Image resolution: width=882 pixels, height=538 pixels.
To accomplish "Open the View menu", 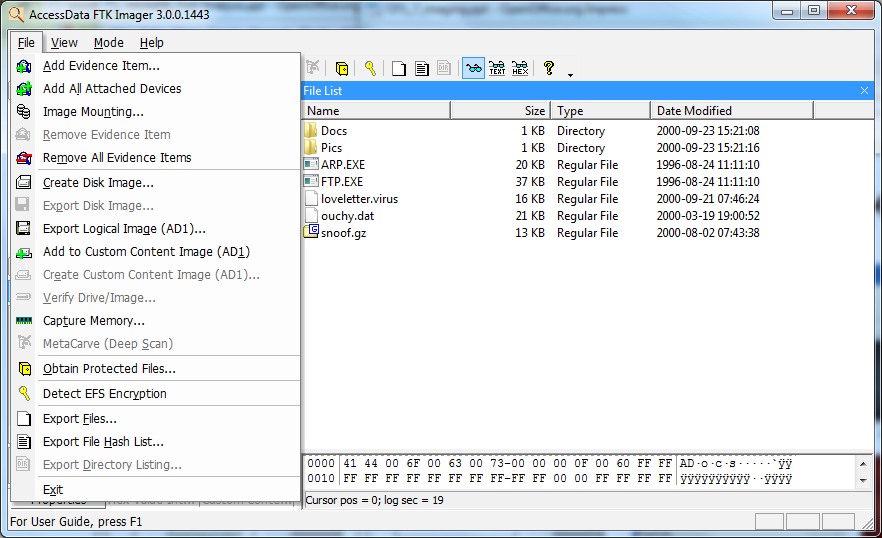I will 64,43.
